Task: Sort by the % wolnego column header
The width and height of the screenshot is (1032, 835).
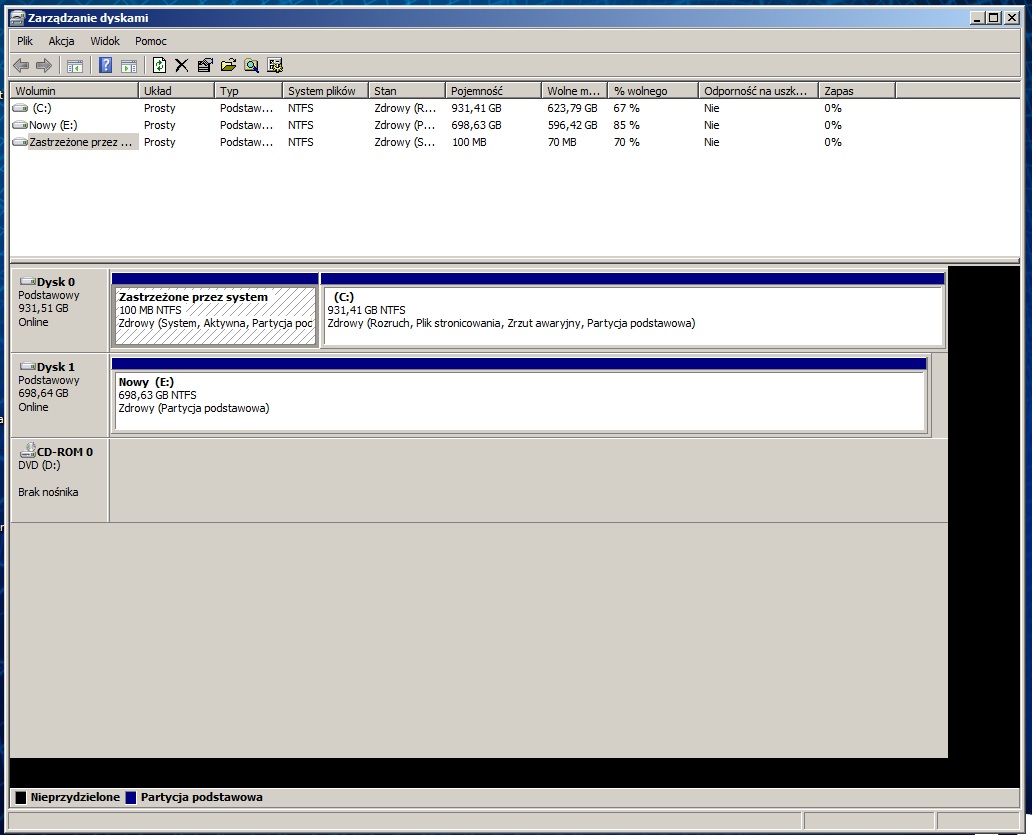Action: 653,91
